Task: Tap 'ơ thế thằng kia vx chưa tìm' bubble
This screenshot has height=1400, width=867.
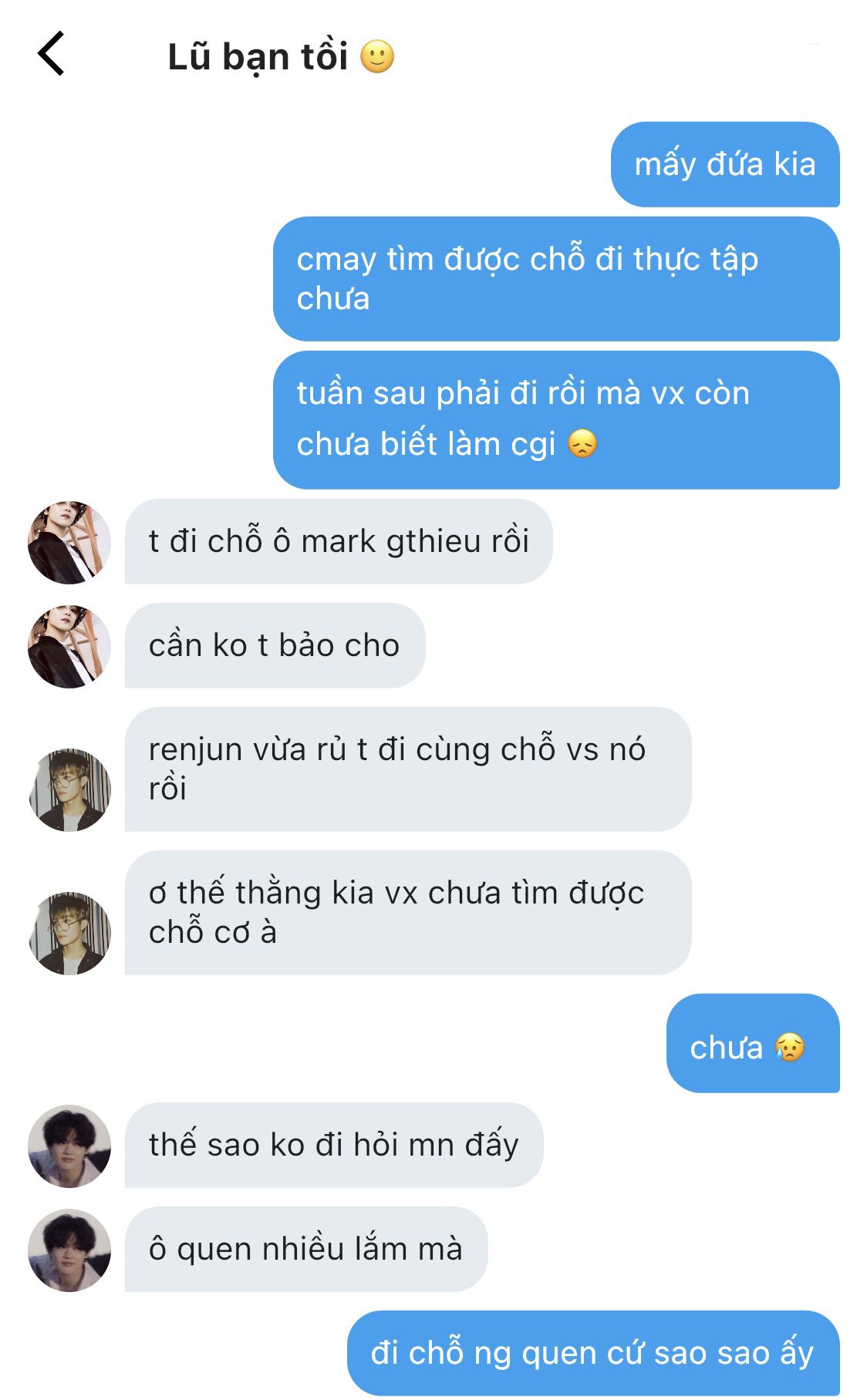Action: click(408, 912)
